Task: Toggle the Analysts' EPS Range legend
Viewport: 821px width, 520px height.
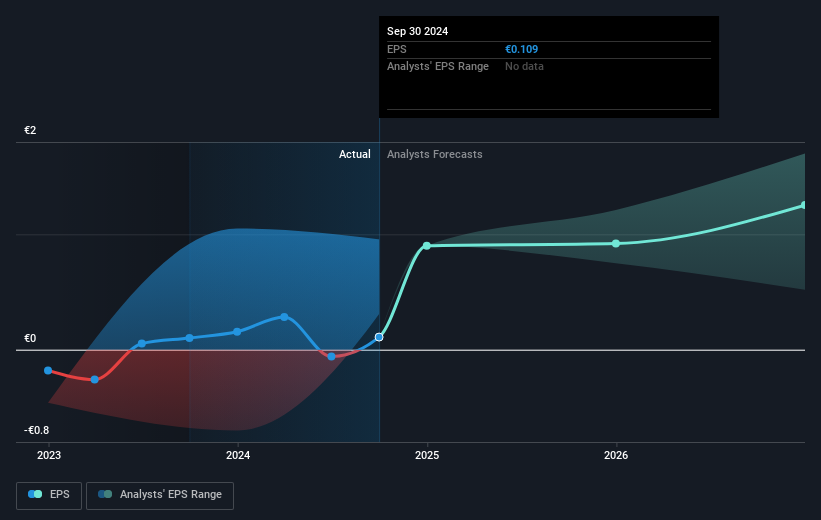Action: [x=160, y=495]
